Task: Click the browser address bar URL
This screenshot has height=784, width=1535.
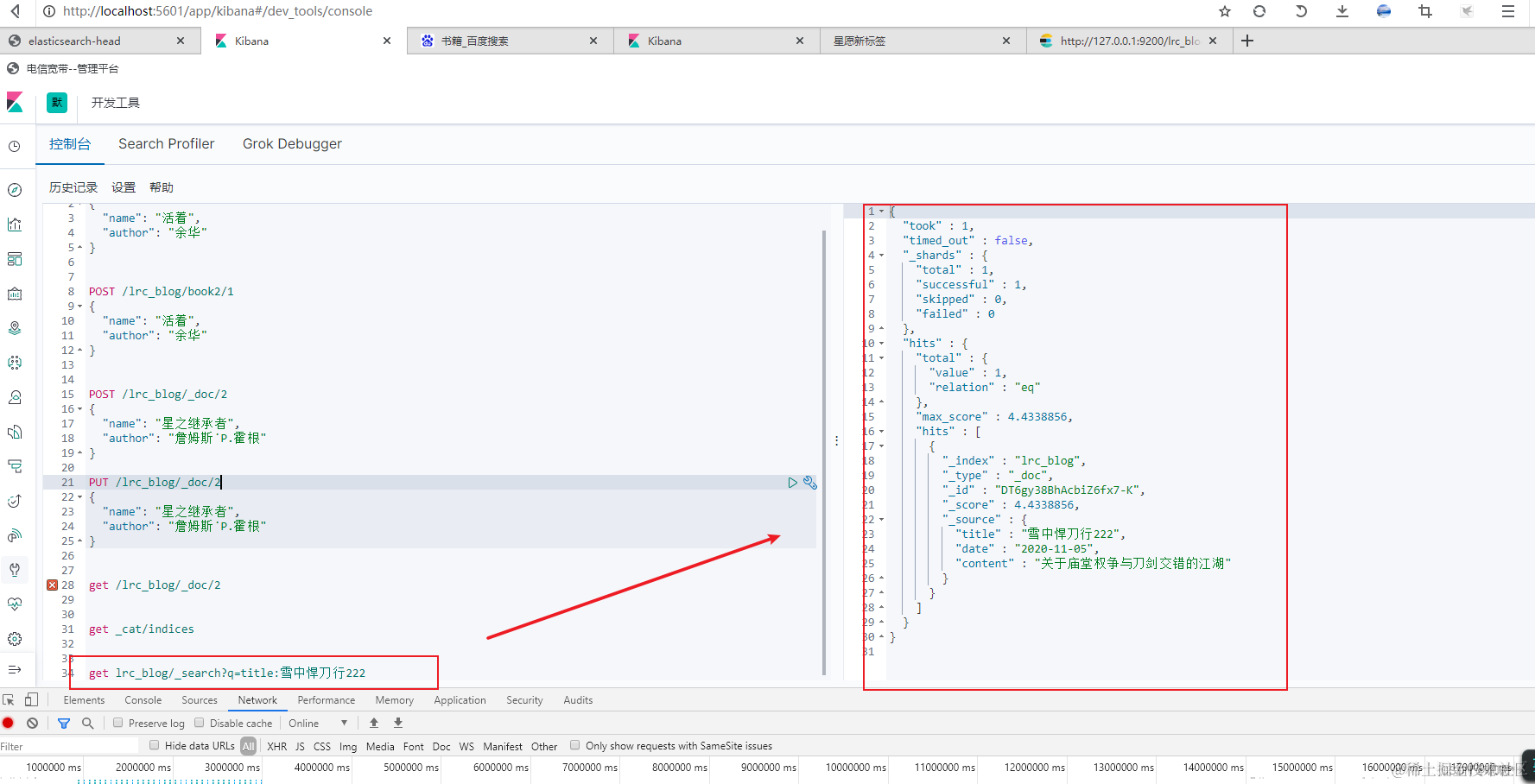Action: pyautogui.click(x=218, y=11)
